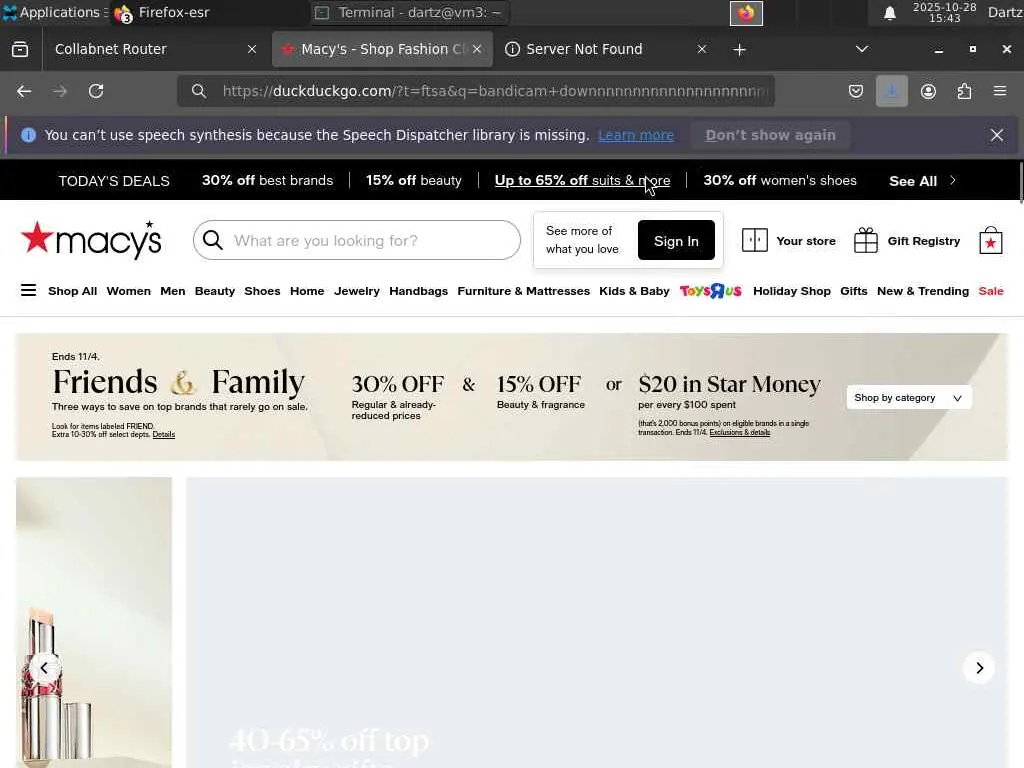
Task: Click the Firefox icon in the panel tray
Action: (x=746, y=13)
